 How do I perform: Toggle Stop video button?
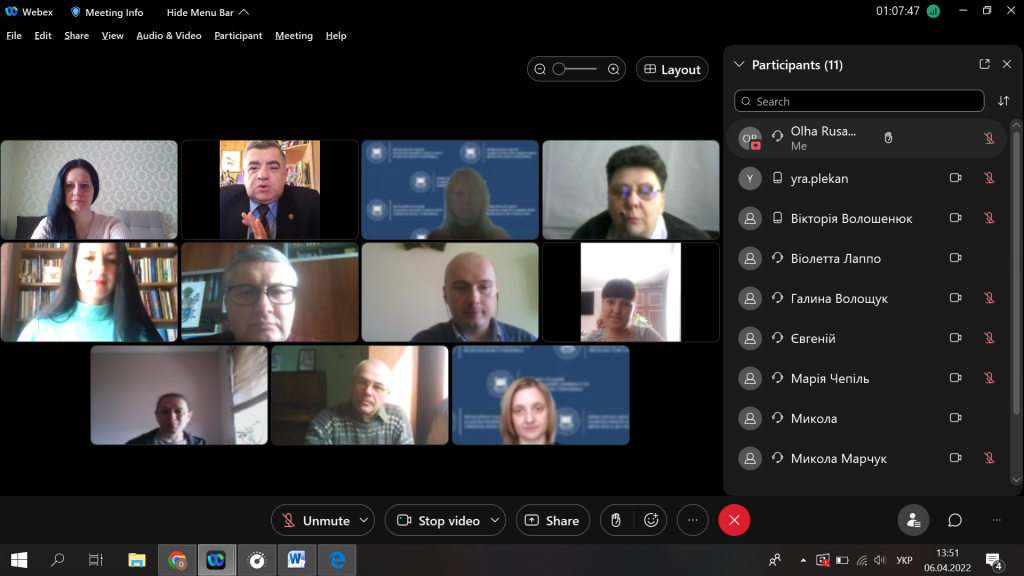click(x=439, y=520)
